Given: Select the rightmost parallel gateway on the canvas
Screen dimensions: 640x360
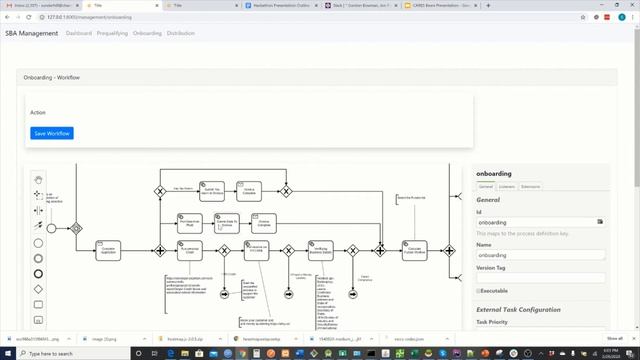Looking at the screenshot, I should (449, 251).
